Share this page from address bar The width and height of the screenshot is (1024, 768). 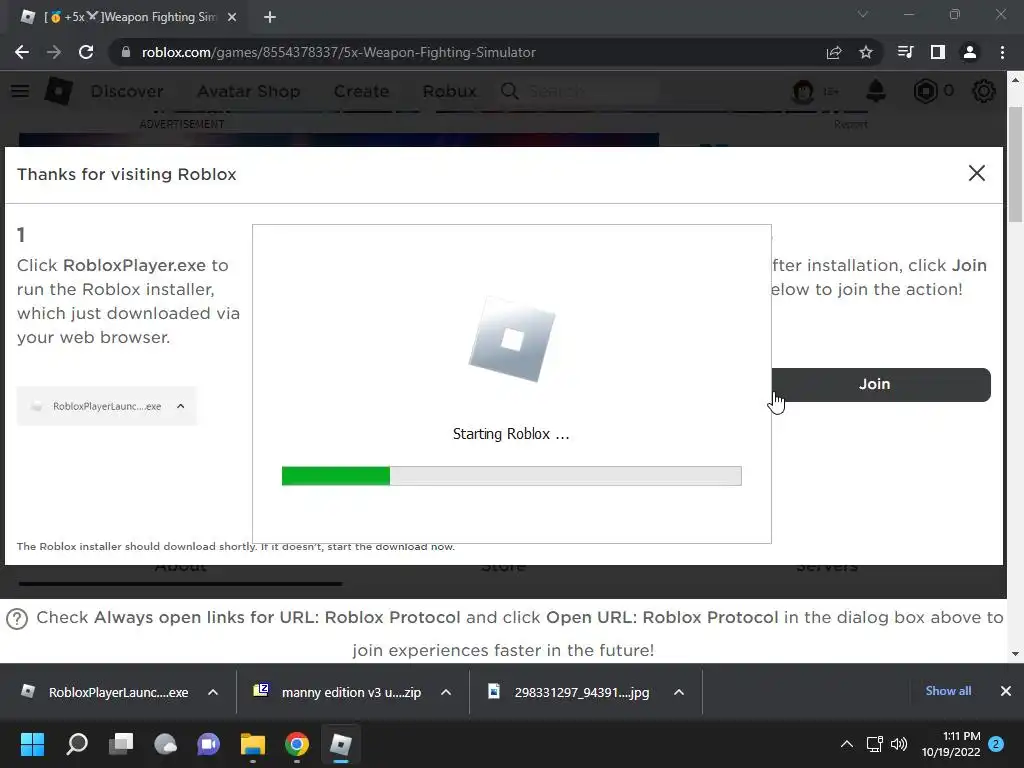click(x=833, y=52)
